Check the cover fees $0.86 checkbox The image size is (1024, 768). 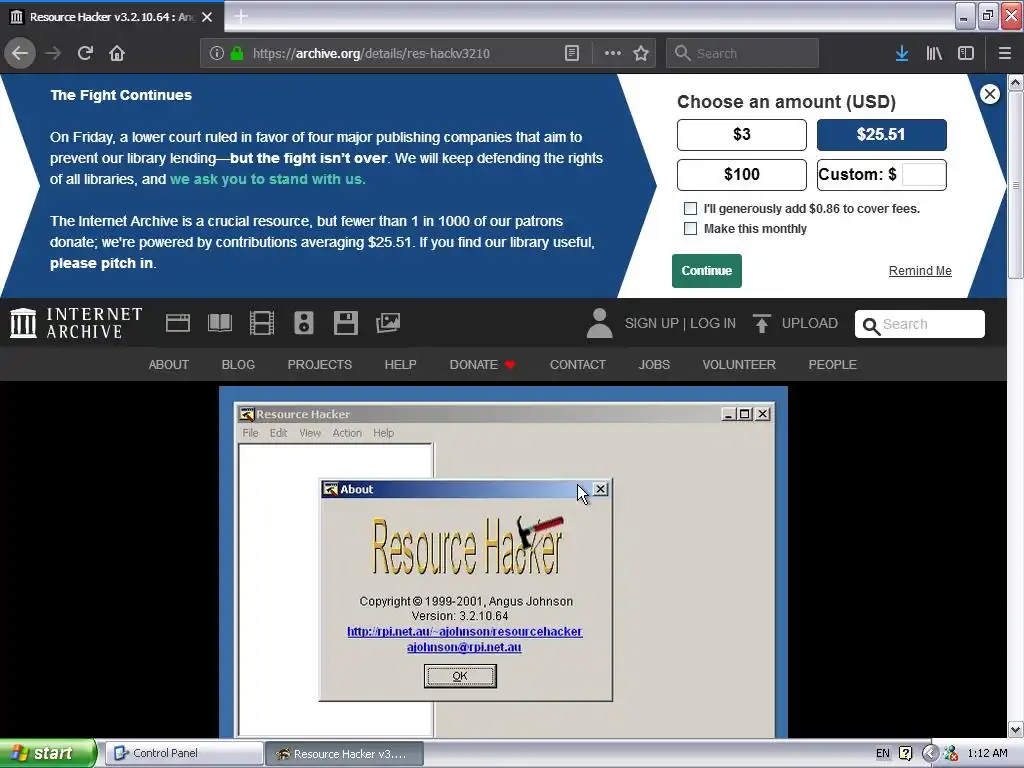click(x=690, y=208)
